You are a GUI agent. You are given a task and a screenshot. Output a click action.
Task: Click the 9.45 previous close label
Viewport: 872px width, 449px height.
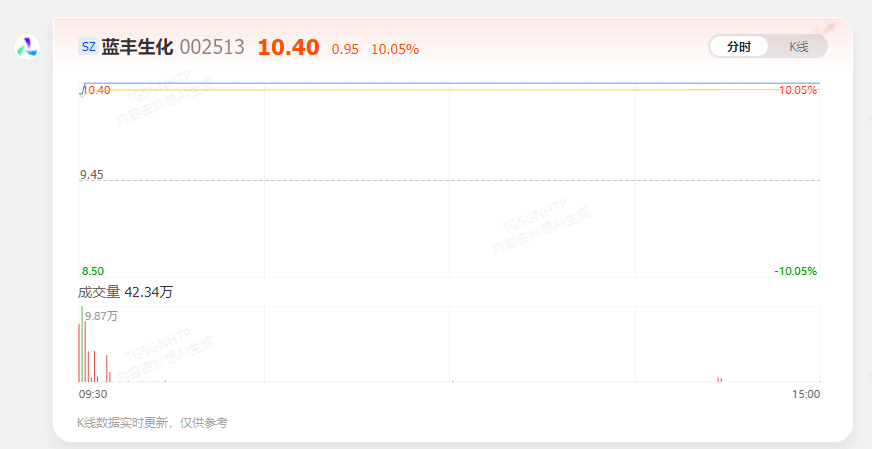(x=92, y=175)
